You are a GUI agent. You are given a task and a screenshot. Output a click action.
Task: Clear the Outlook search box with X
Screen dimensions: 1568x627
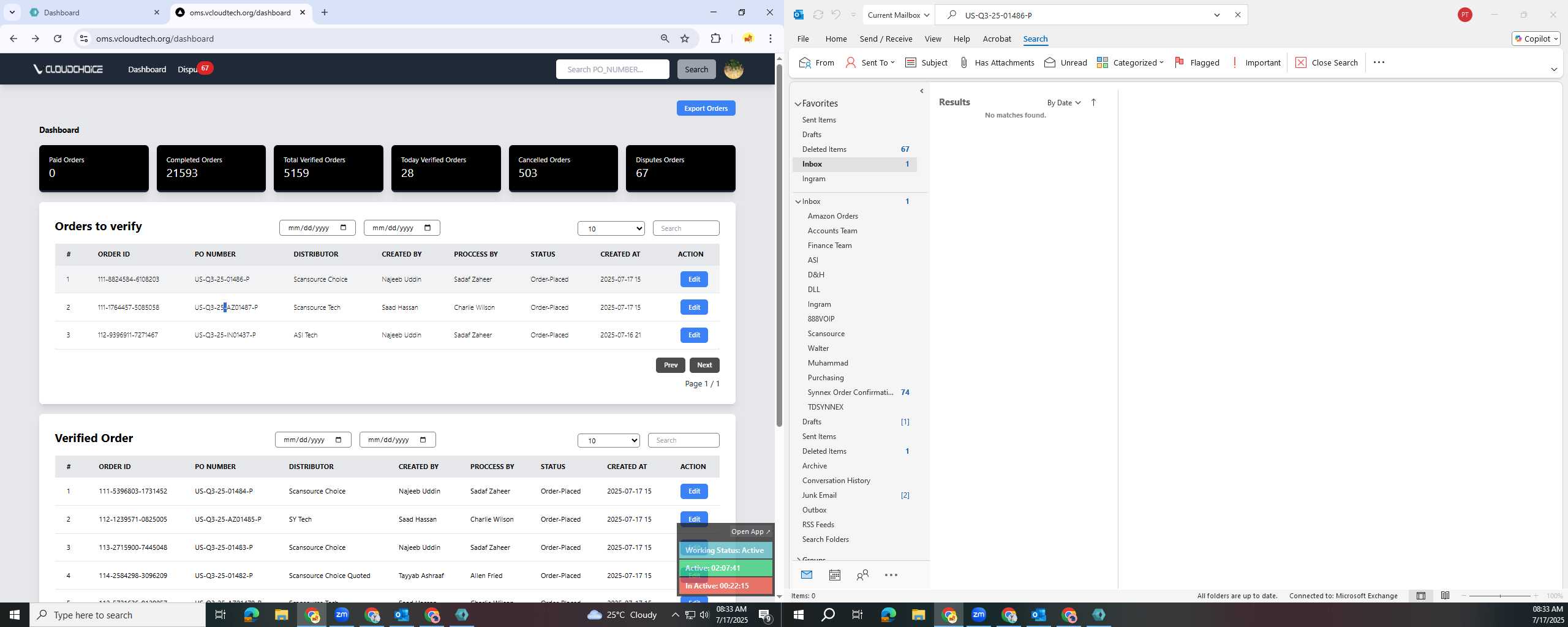pos(1237,15)
